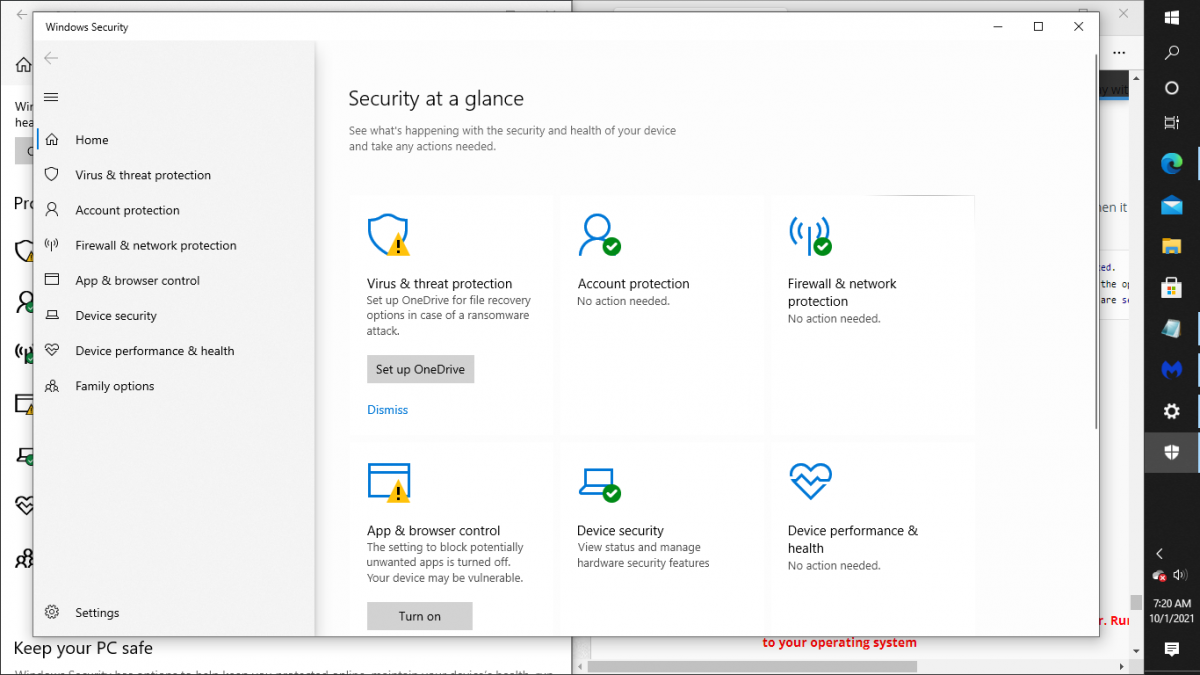The width and height of the screenshot is (1200, 675).
Task: Click the Firewall & network protection tile icon
Action: click(810, 235)
